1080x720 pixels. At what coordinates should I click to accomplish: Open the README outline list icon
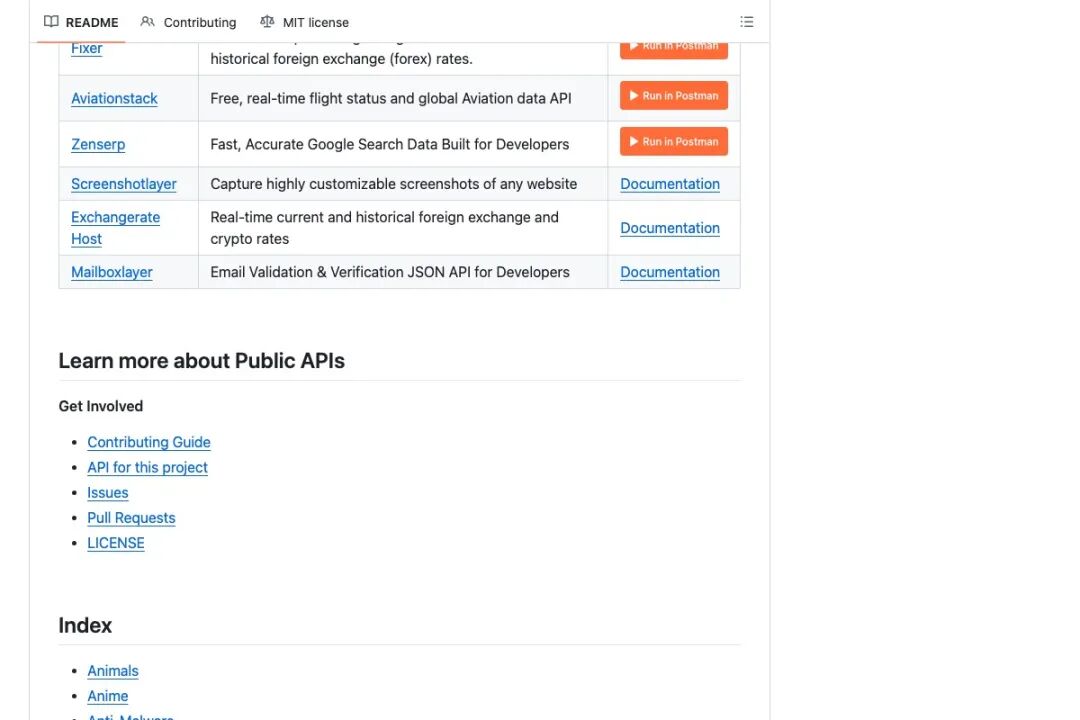[747, 22]
